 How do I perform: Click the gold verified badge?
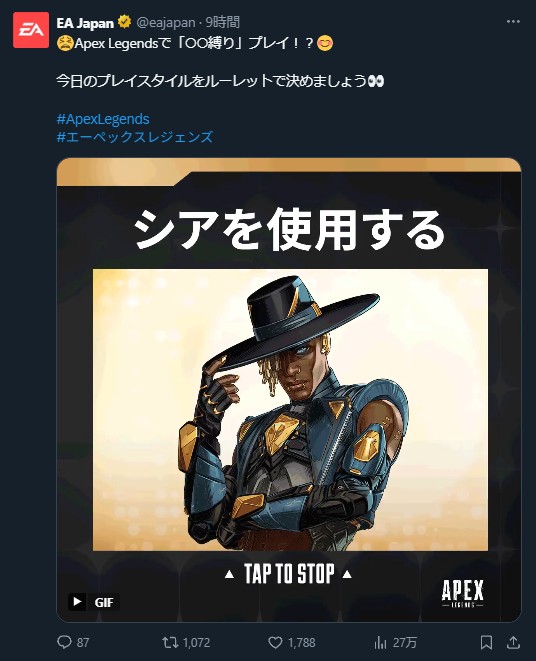tap(124, 21)
